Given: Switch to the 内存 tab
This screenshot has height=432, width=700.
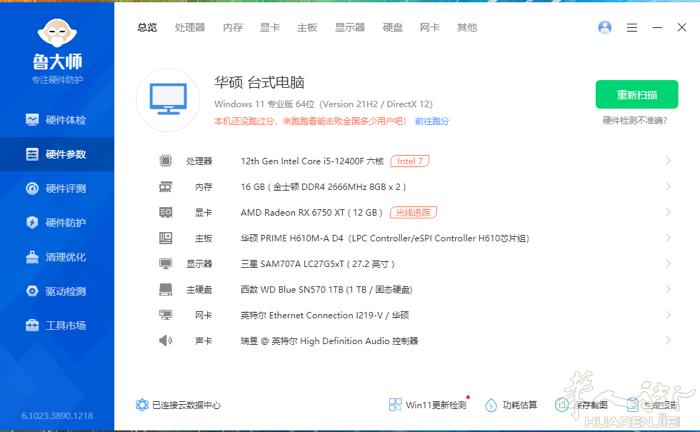Looking at the screenshot, I should [233, 28].
